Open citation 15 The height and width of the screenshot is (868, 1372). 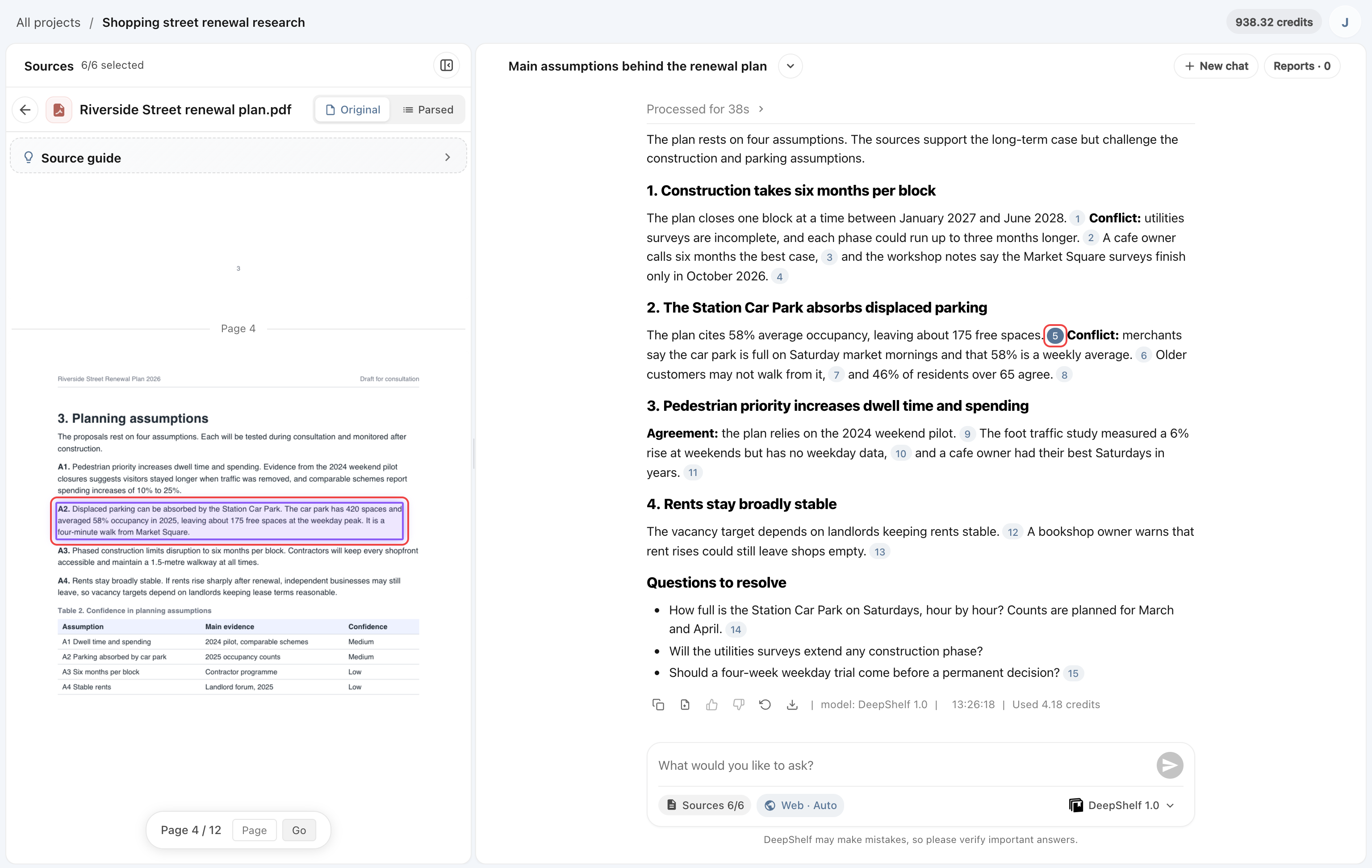pos(1073,673)
